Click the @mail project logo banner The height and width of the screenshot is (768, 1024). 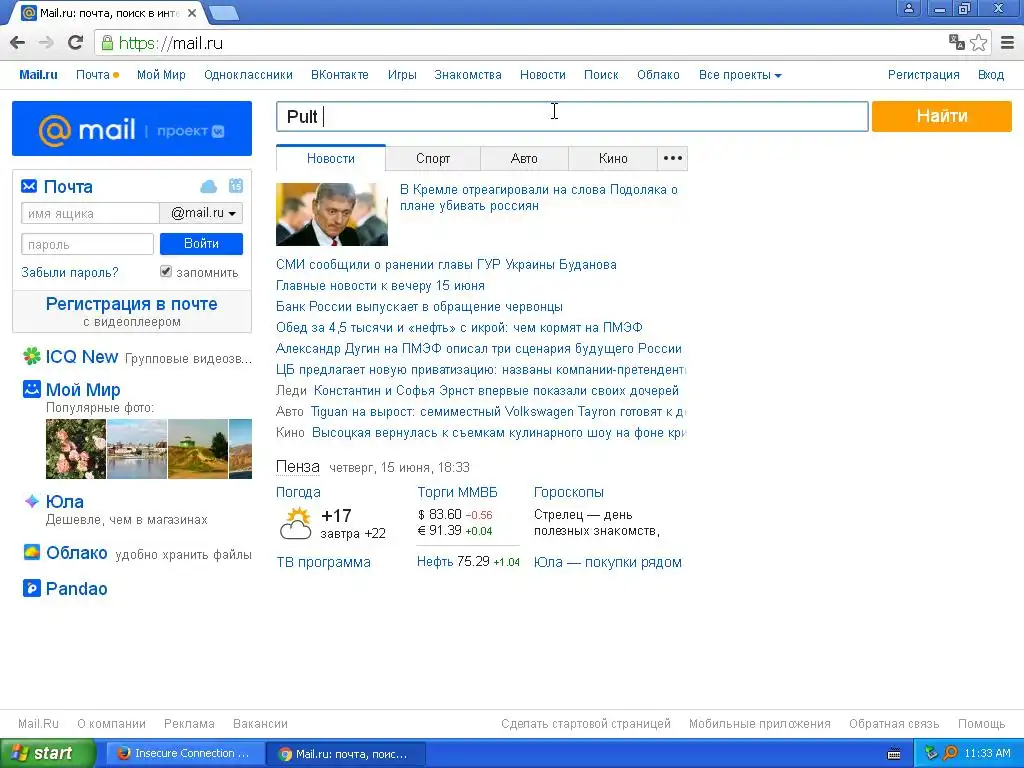132,129
